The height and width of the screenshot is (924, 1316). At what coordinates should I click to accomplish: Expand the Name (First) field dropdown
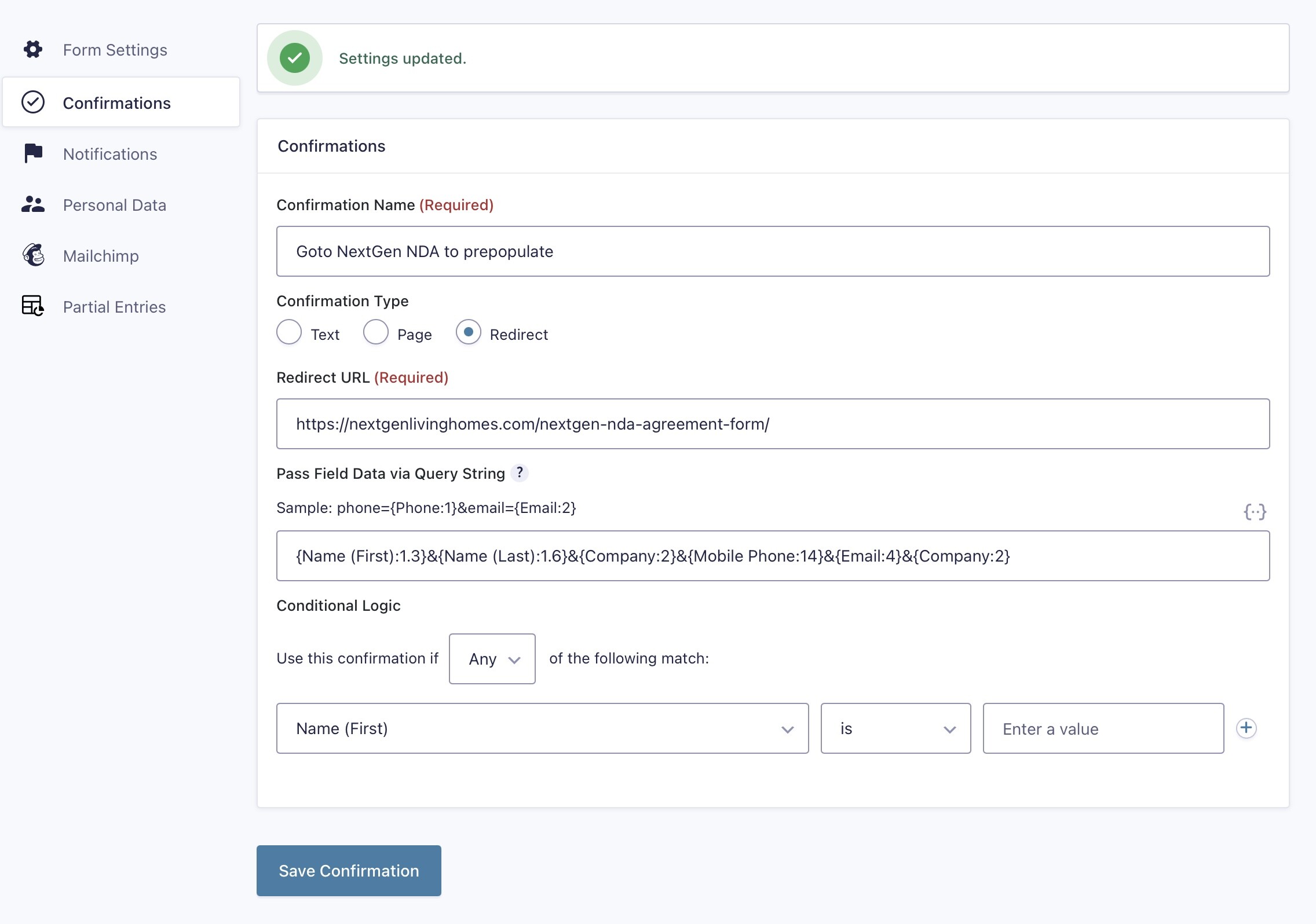pos(542,728)
